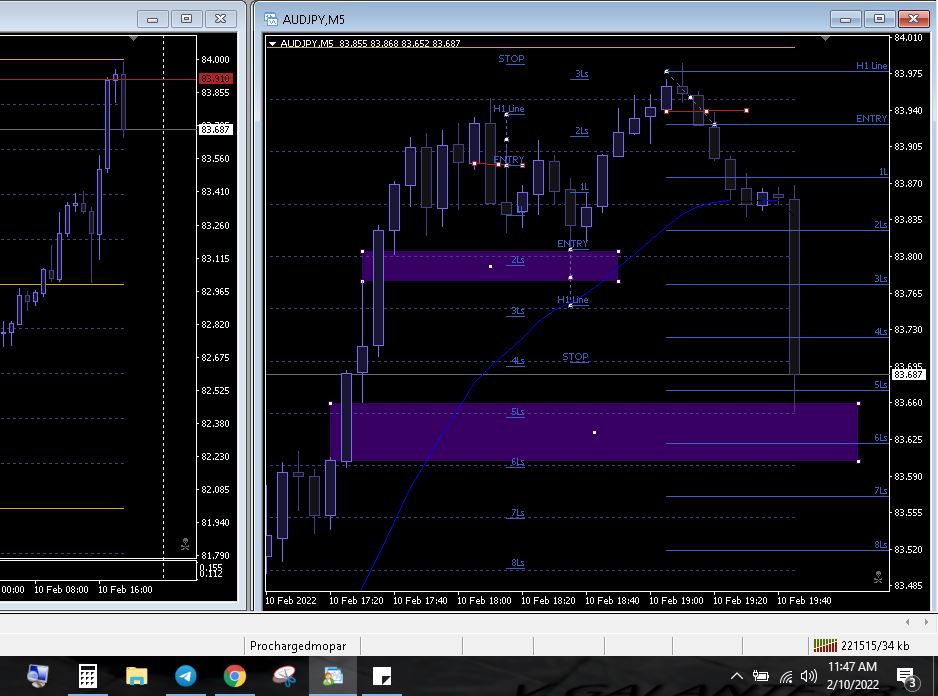
Task: Open the Wi-Fi network tray icon
Action: [786, 676]
